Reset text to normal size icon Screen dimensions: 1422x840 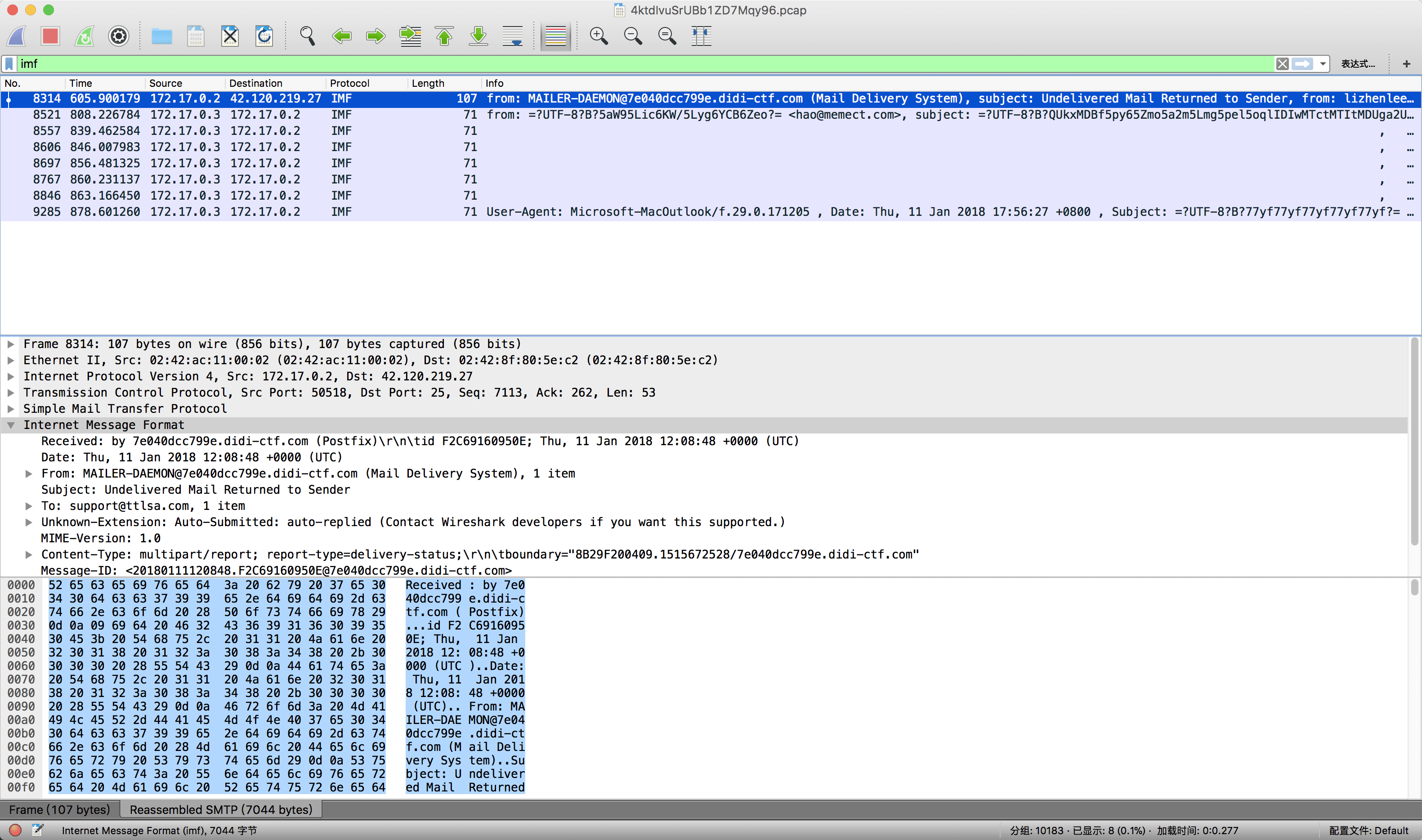pyautogui.click(x=667, y=36)
